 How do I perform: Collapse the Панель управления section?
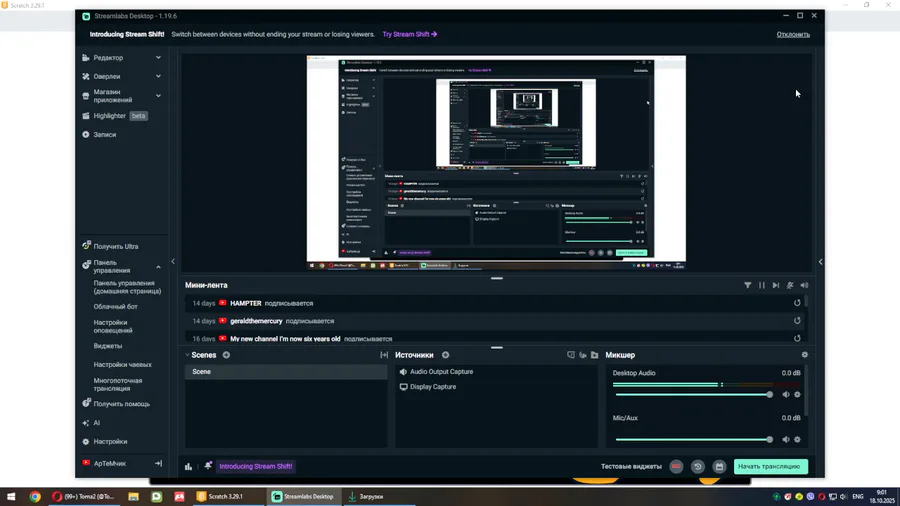tap(158, 267)
